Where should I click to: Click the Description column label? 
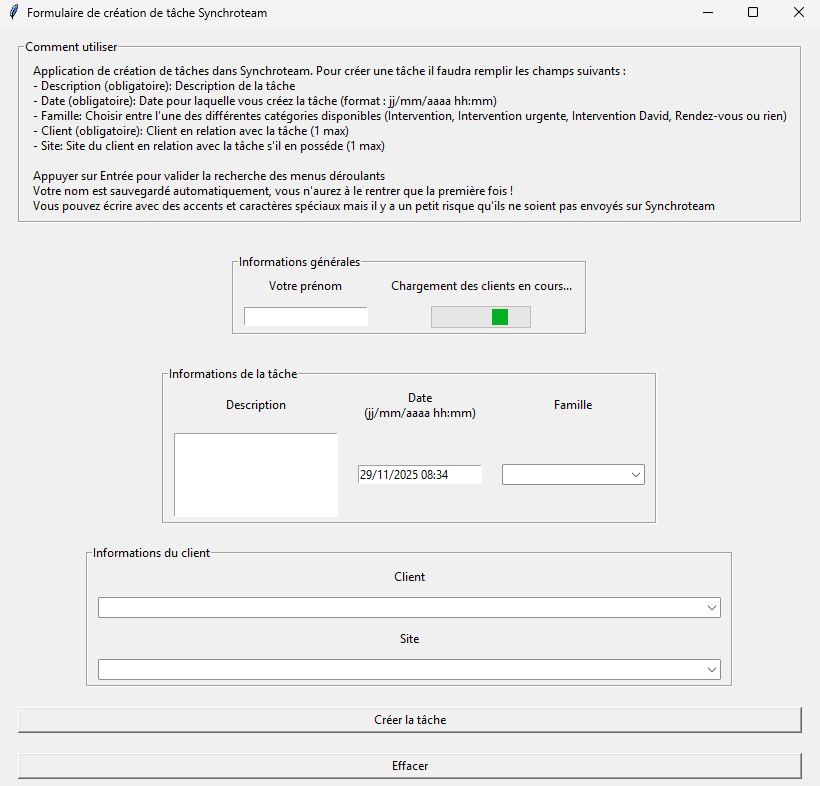pos(256,405)
